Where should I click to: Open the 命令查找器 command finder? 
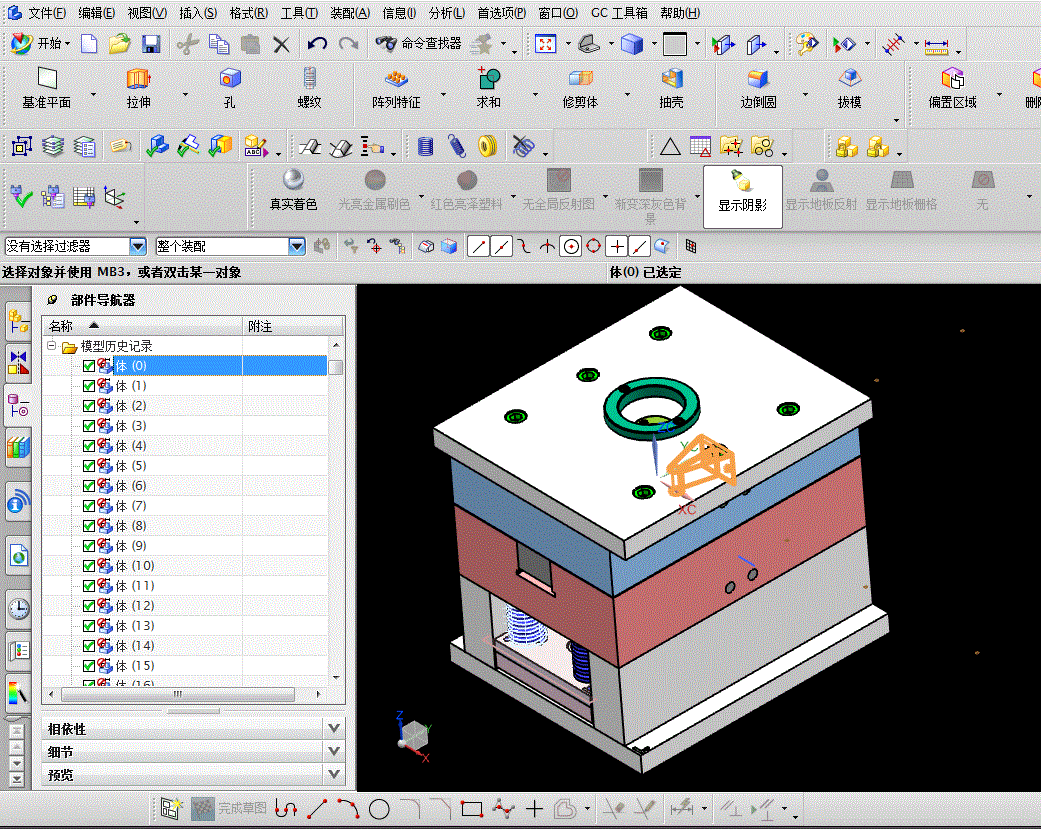pyautogui.click(x=418, y=44)
